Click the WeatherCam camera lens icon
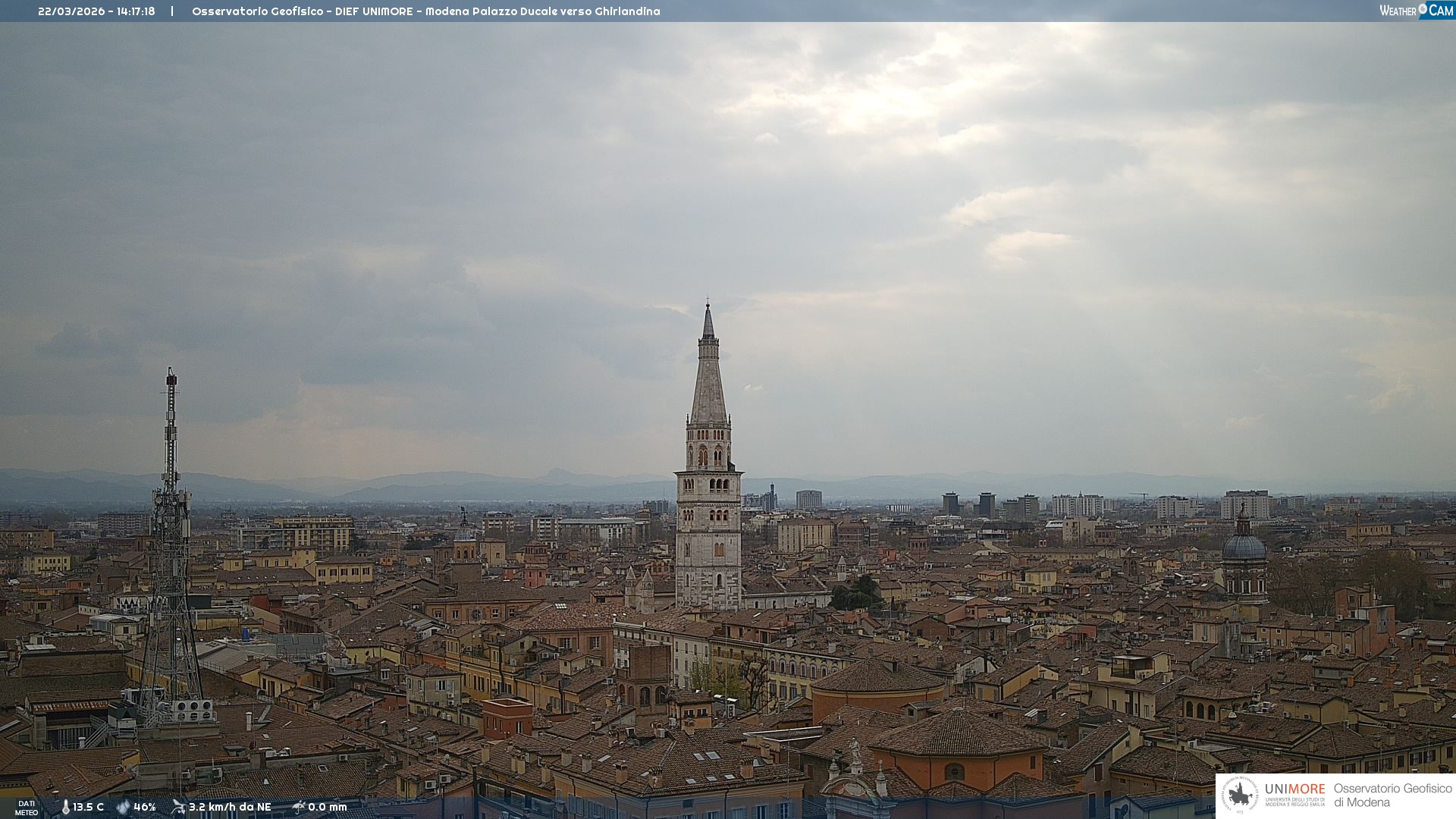This screenshot has width=1456, height=819. 1423,9
